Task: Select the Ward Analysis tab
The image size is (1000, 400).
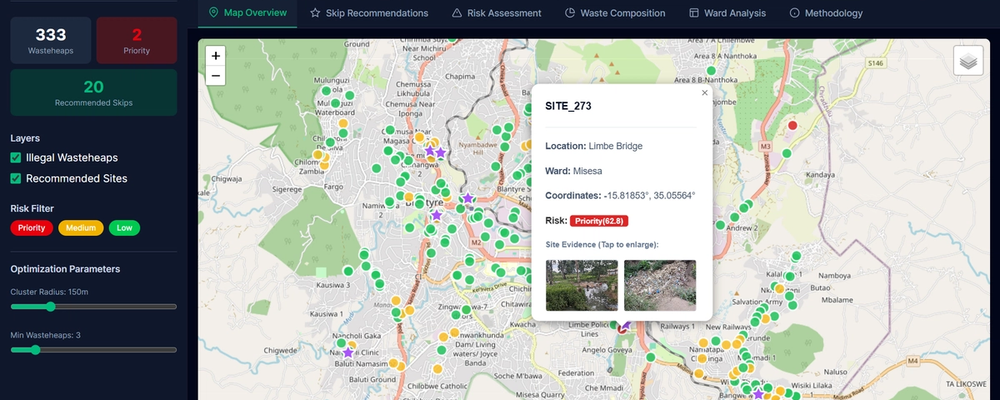Action: 727,13
